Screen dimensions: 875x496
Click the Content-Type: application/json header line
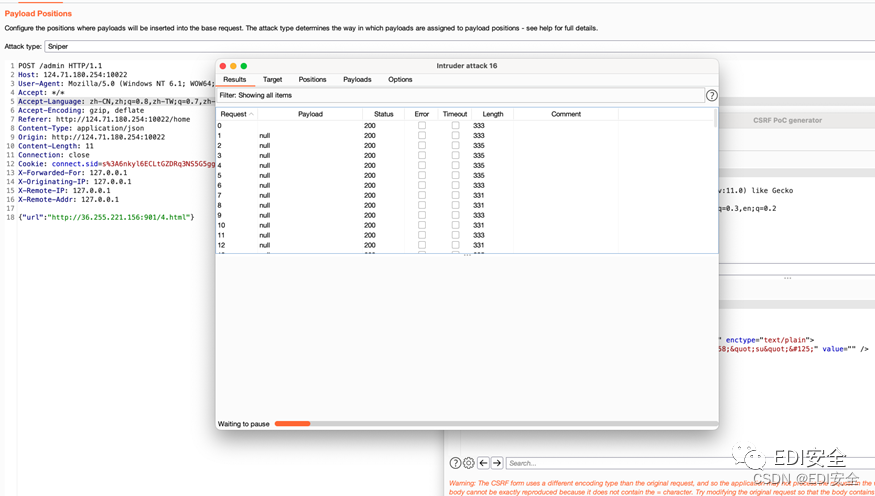pos(81,128)
